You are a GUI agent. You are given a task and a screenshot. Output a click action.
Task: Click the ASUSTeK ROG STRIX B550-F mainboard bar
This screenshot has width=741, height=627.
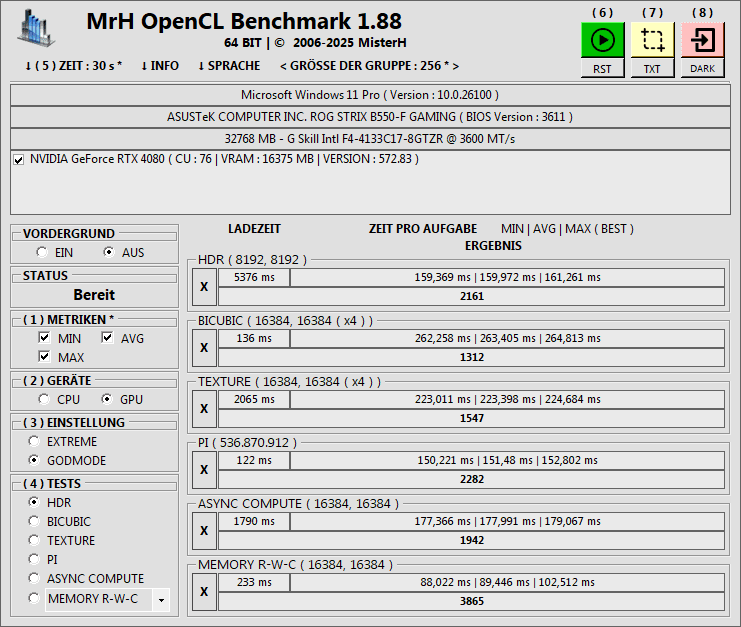[370, 117]
